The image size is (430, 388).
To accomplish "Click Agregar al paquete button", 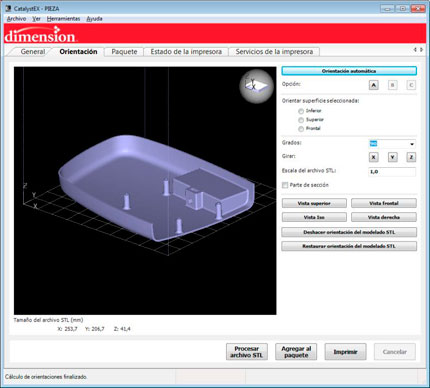I will tap(296, 352).
